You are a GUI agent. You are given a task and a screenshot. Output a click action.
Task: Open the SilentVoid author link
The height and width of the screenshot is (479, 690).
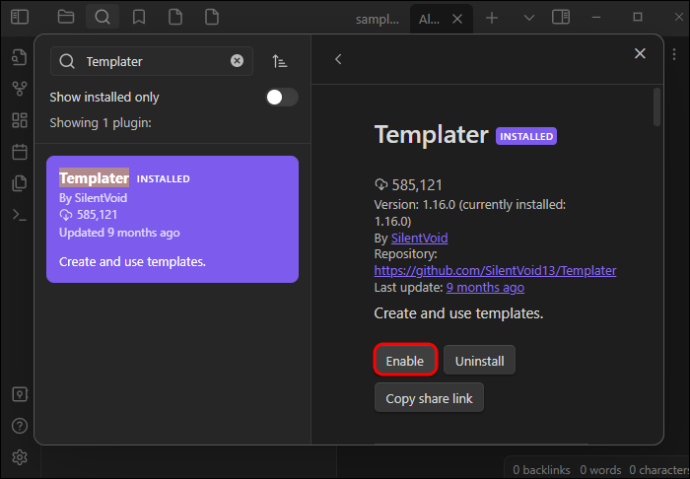pyautogui.click(x=419, y=238)
